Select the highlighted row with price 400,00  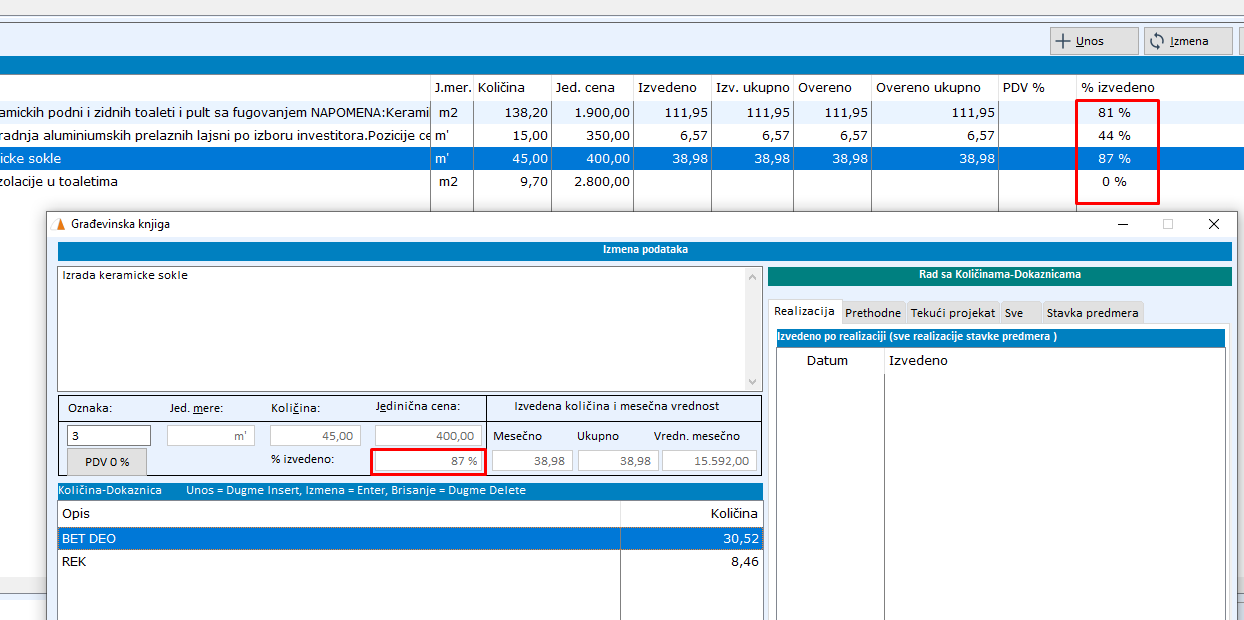pos(620,158)
